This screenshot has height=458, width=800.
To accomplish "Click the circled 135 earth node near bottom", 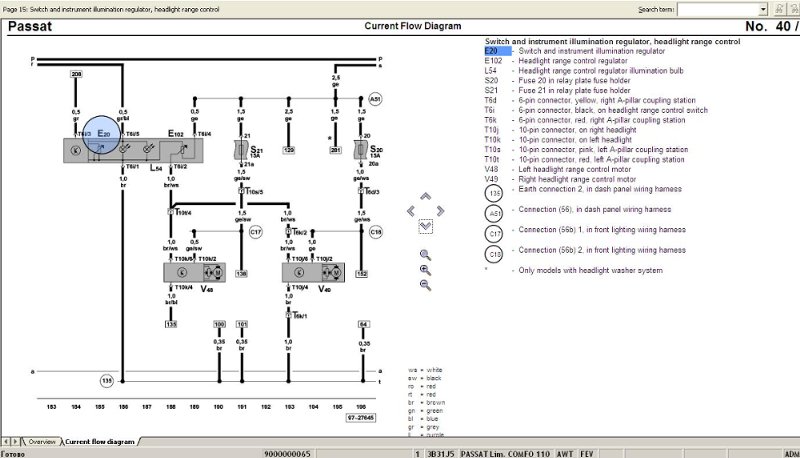I will 106,380.
